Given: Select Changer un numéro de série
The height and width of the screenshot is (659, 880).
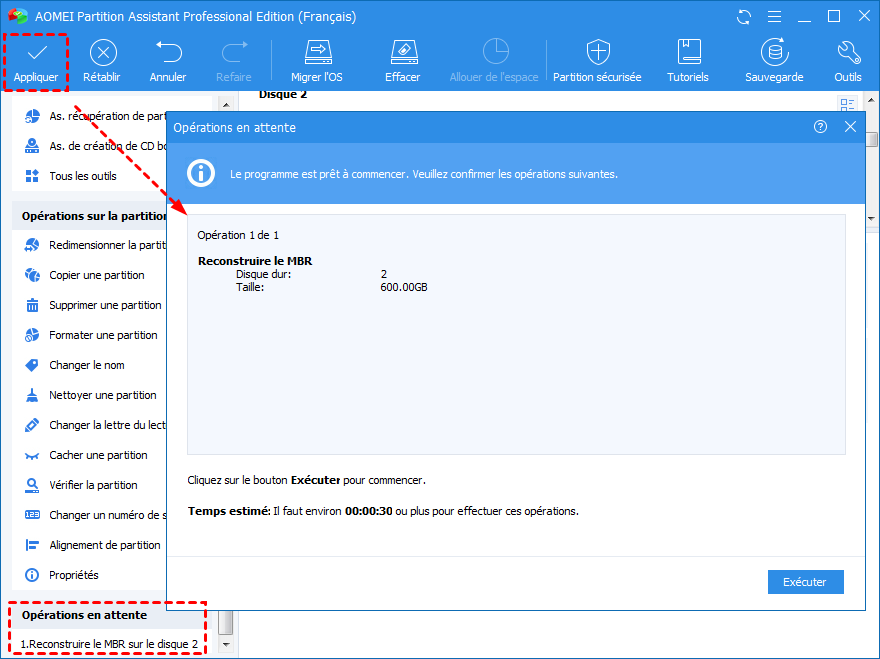Looking at the screenshot, I should (97, 515).
